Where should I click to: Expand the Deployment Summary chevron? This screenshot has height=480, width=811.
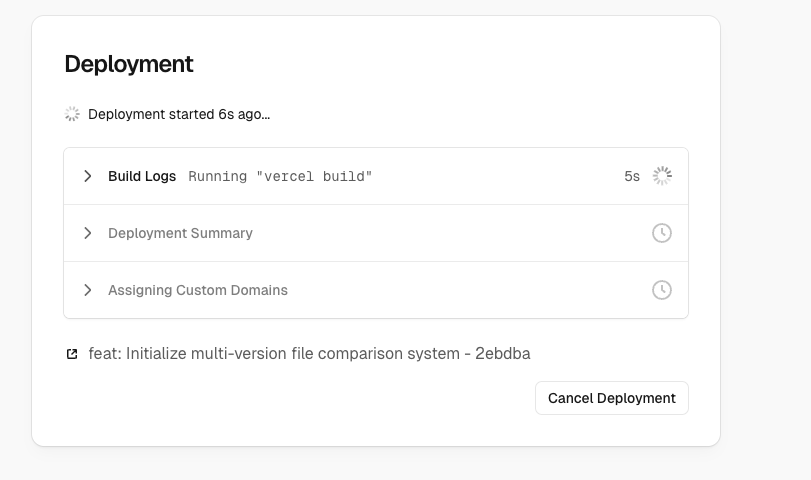coord(88,233)
